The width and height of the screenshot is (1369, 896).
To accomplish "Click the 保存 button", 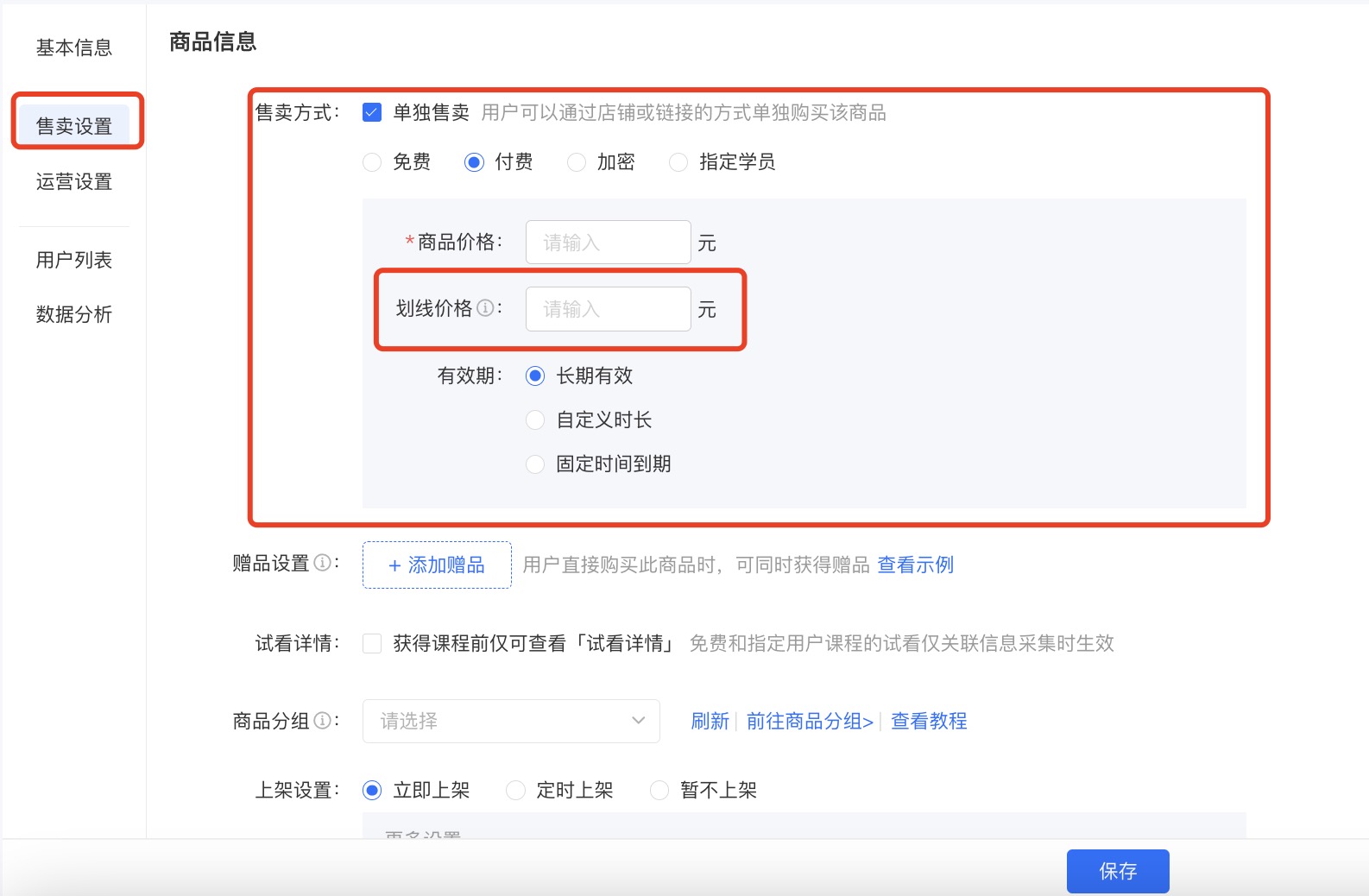I will 1118,871.
